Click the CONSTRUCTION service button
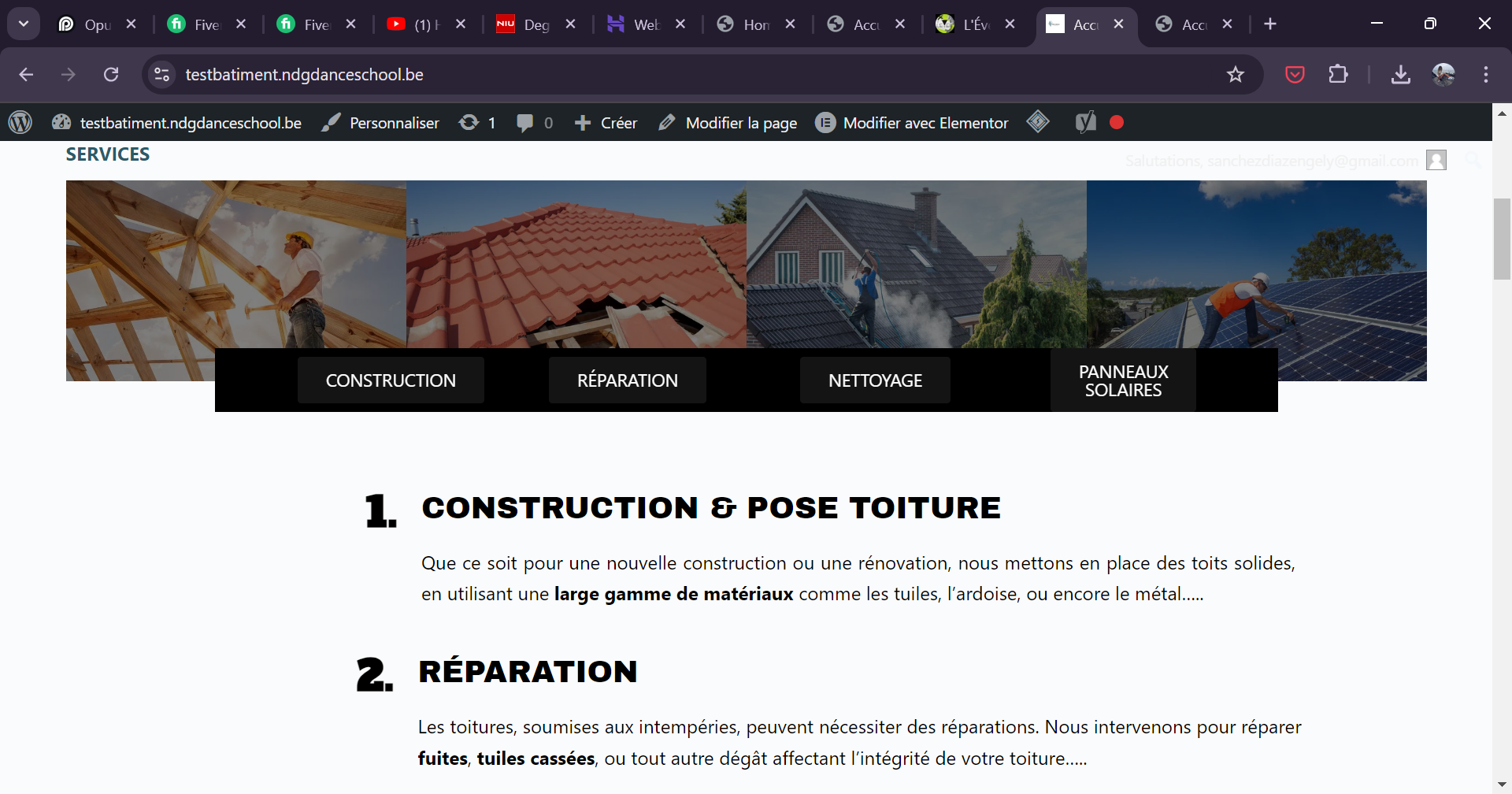1512x794 pixels. [391, 380]
